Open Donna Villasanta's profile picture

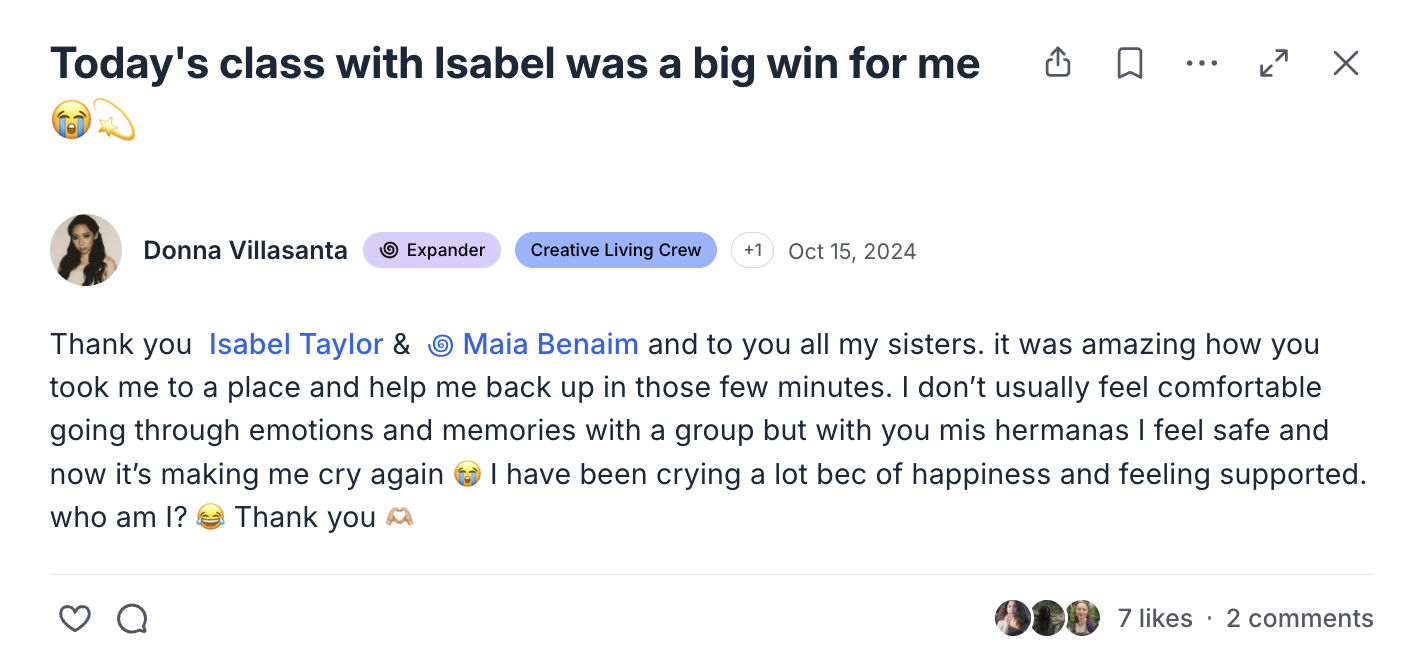point(86,250)
